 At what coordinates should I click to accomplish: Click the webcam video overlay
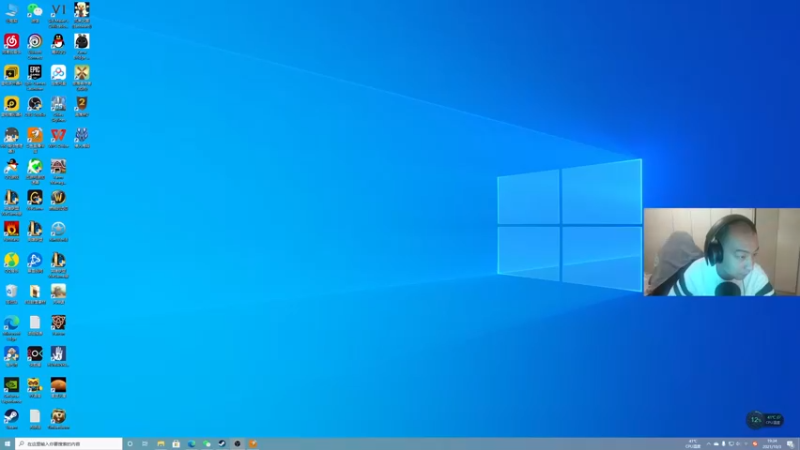coord(721,252)
